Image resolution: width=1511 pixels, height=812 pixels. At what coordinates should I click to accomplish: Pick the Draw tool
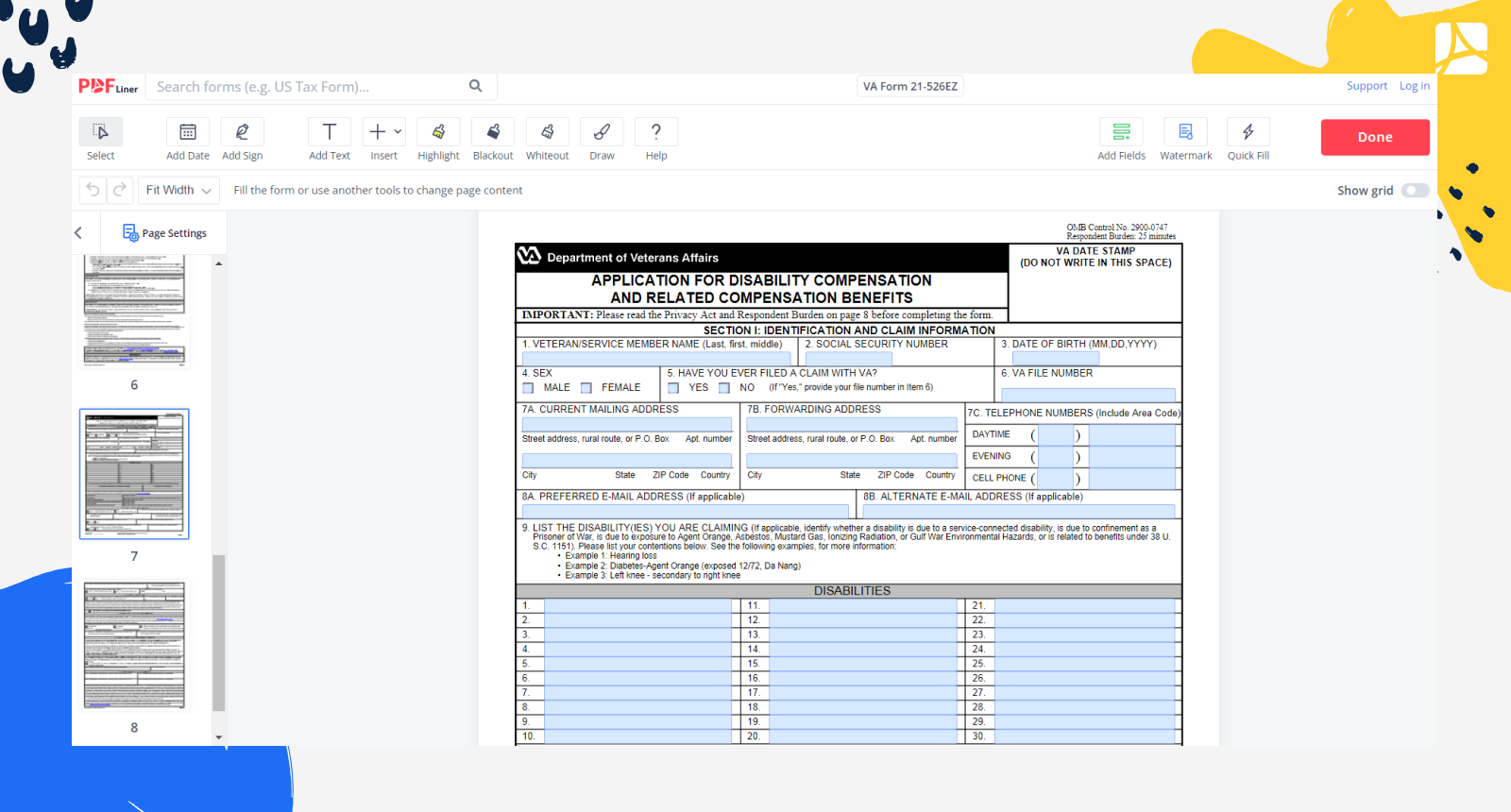602,132
